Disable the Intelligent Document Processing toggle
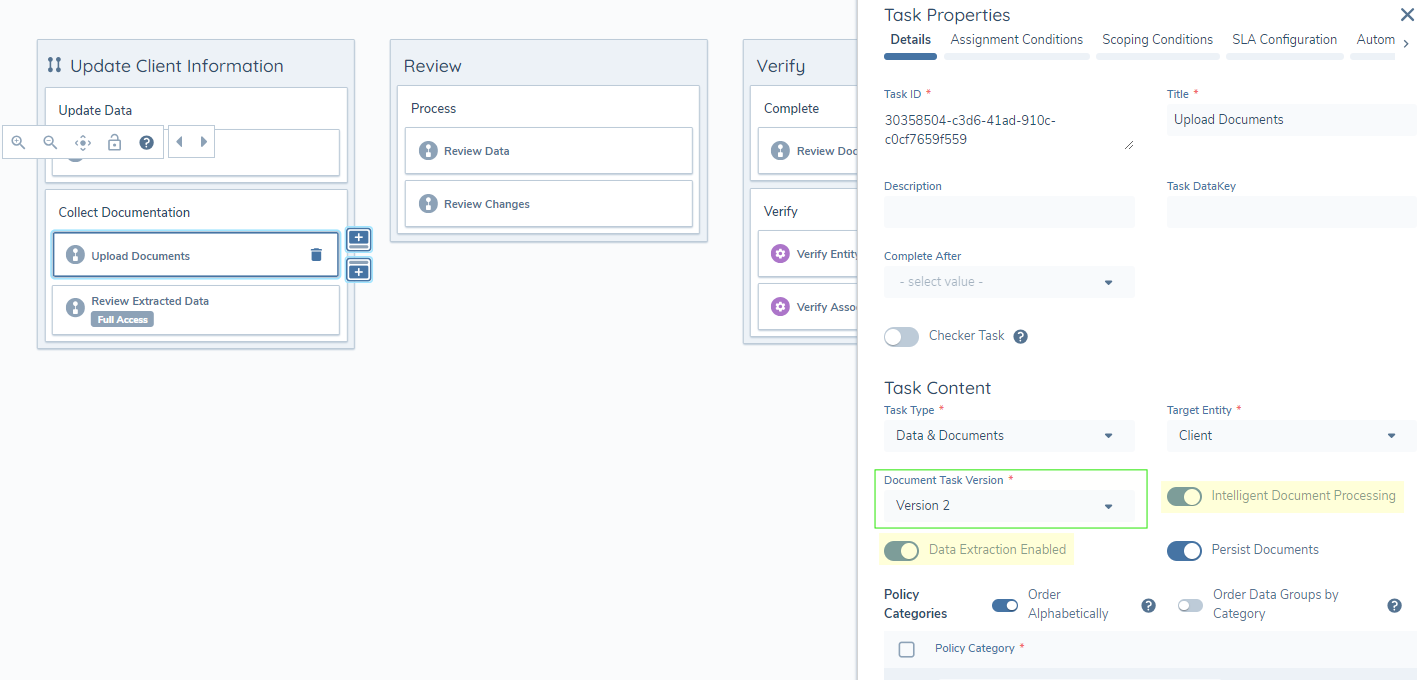The width and height of the screenshot is (1426, 680). coord(1184,496)
